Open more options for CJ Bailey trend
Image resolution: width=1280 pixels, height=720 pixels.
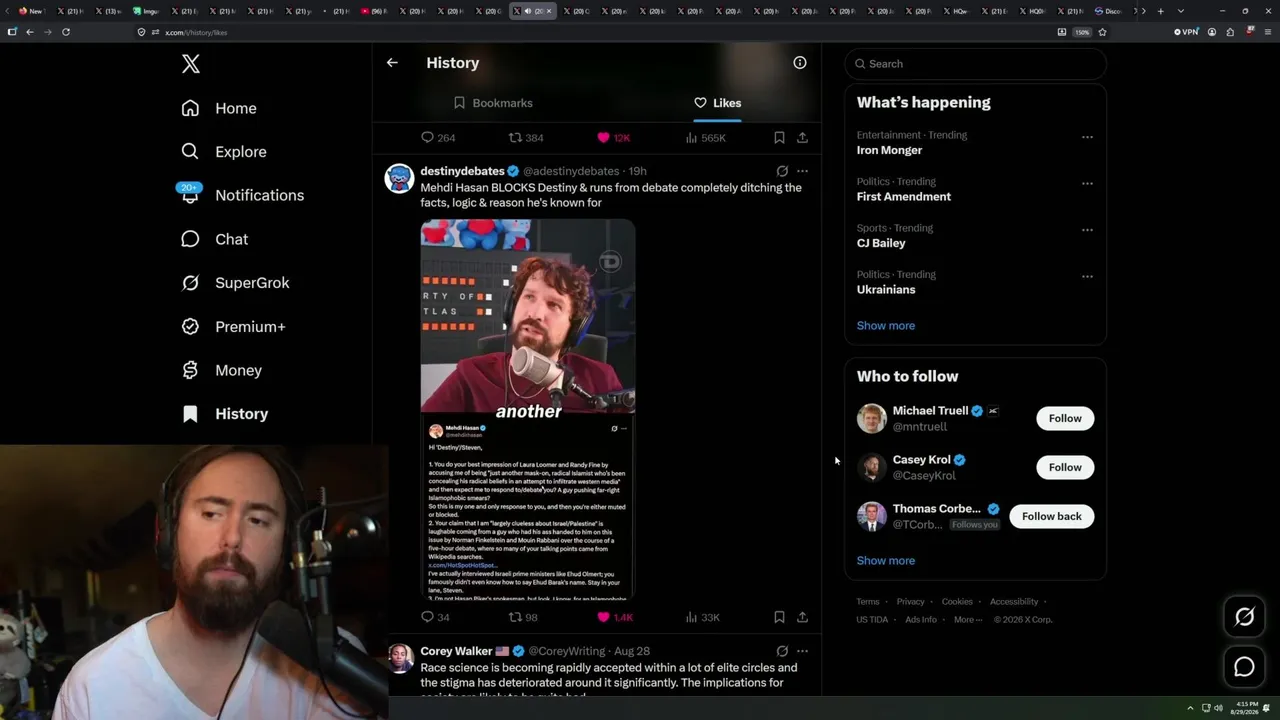point(1087,230)
